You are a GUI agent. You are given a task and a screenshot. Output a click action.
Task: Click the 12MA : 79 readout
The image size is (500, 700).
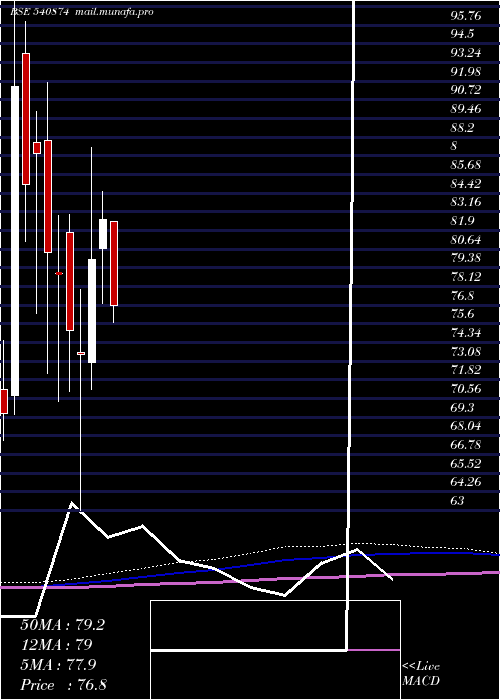56,645
